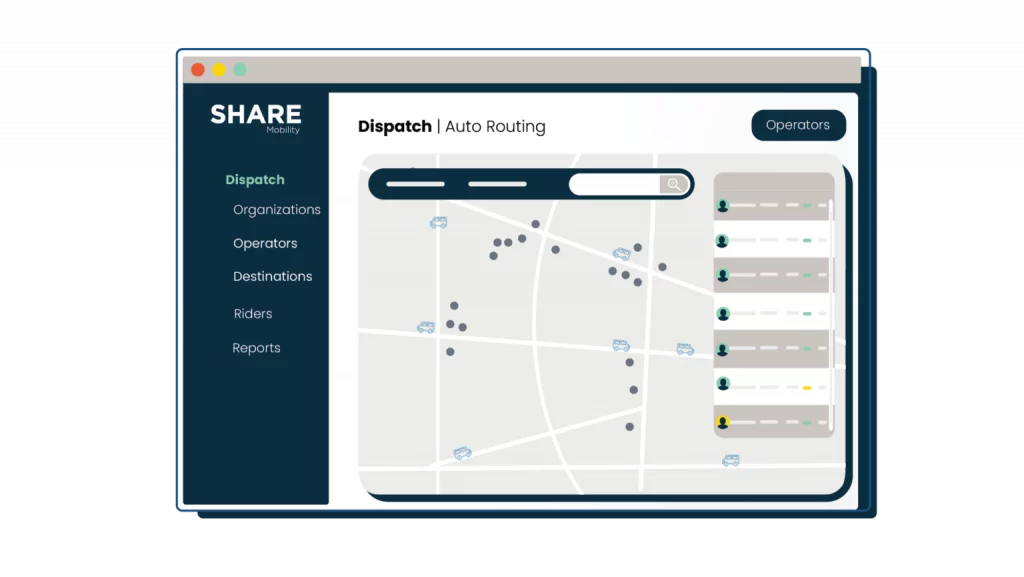Click the lowest gray dot marker on the map
Viewport: 1024px width, 577px height.
(629, 427)
